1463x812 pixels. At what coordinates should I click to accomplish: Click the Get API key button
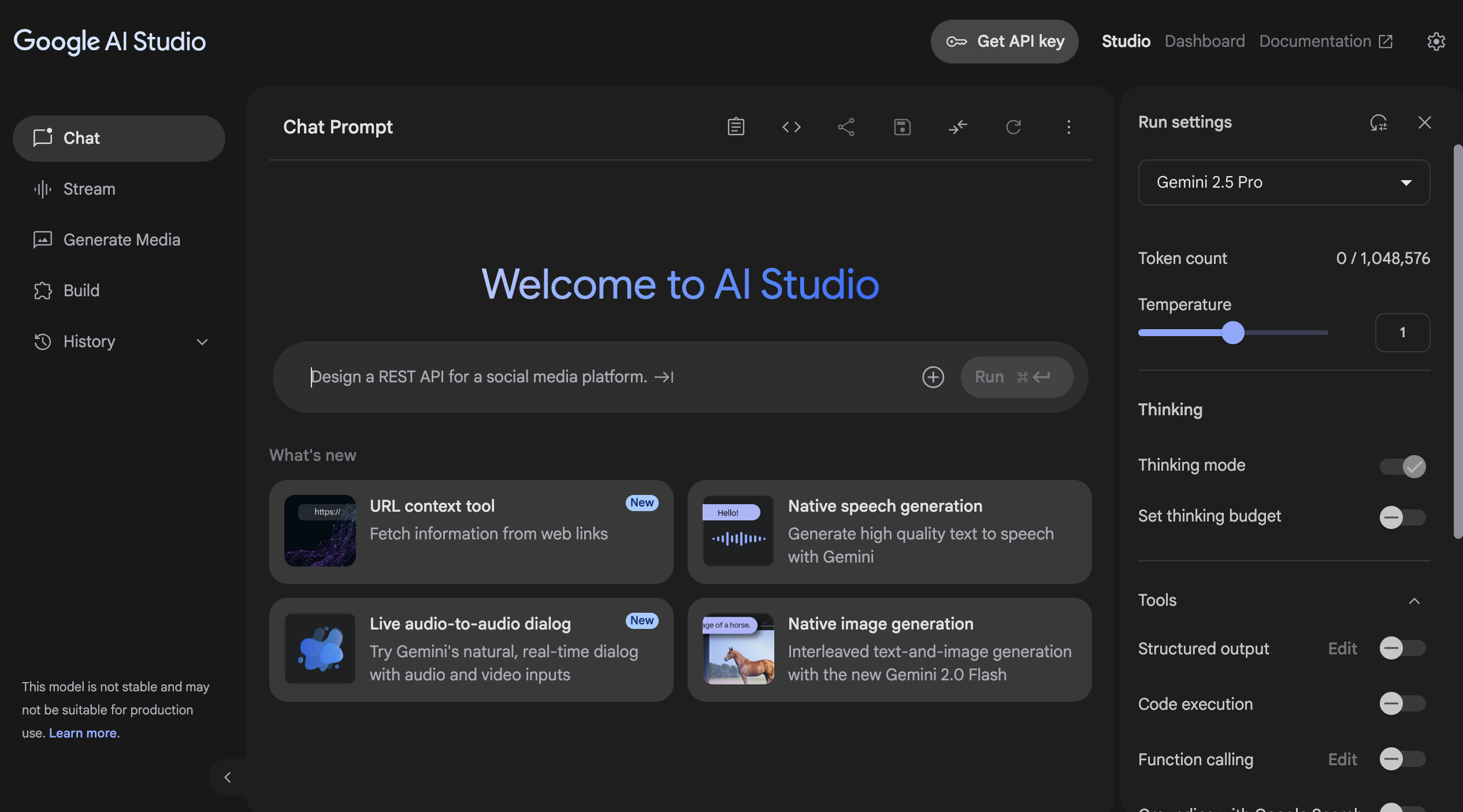[1004, 42]
